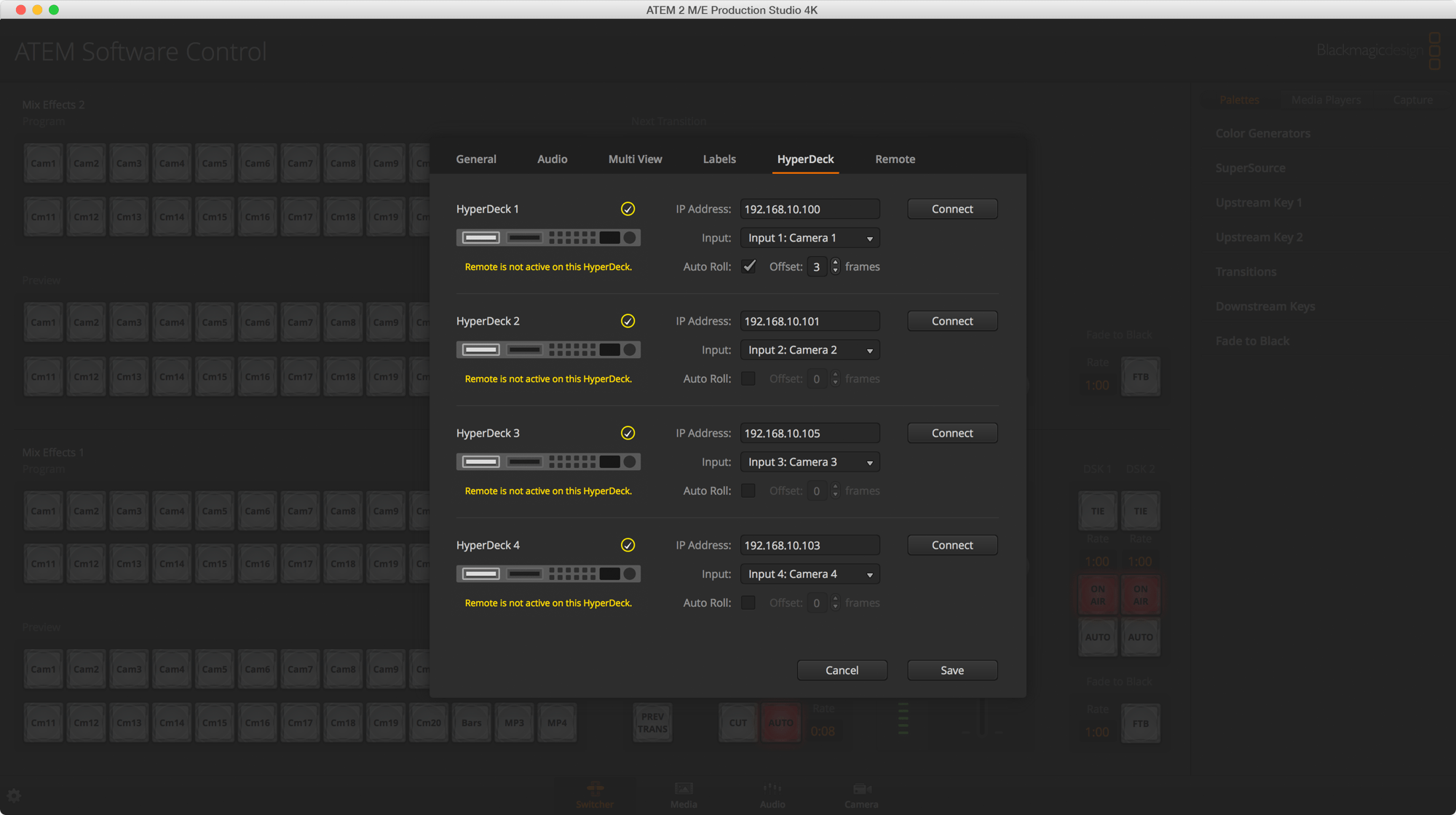Open the Audio mixer page
The width and height of the screenshot is (1456, 815).
(x=772, y=795)
